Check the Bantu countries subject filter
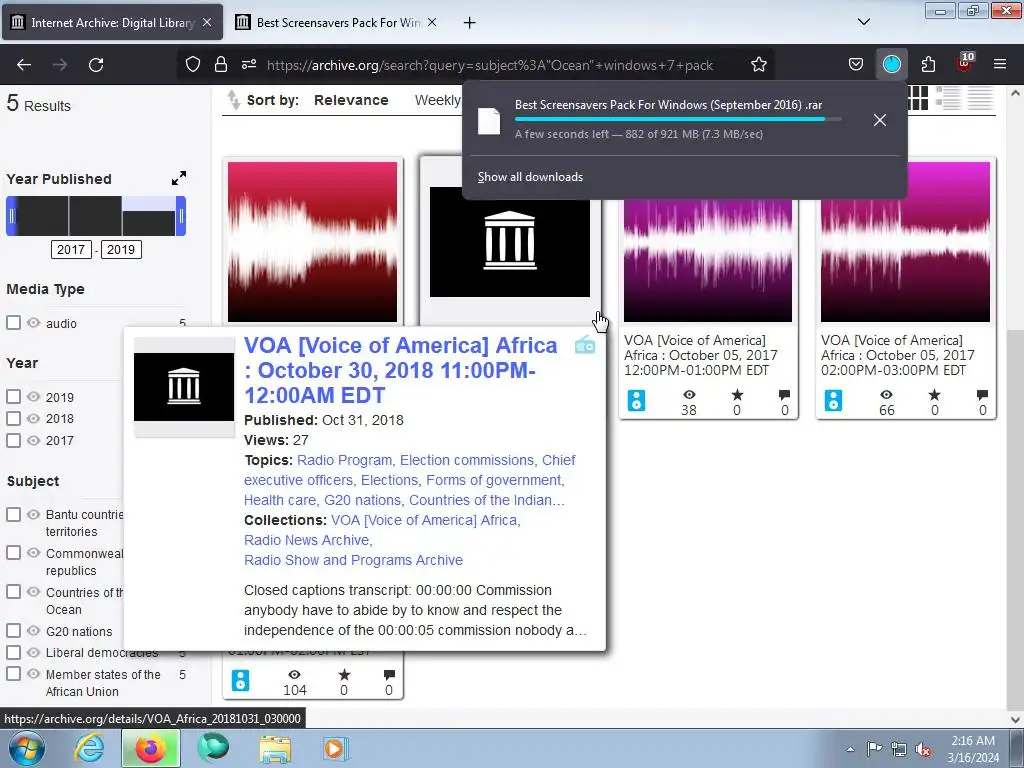Viewport: 1024px width, 768px height. pyautogui.click(x=13, y=514)
